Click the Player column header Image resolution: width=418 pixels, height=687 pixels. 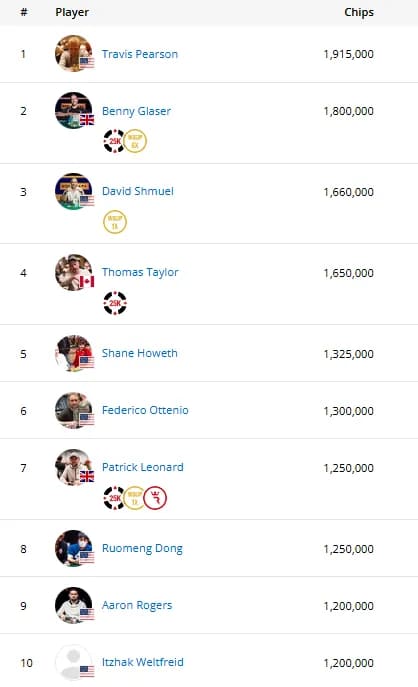[72, 12]
